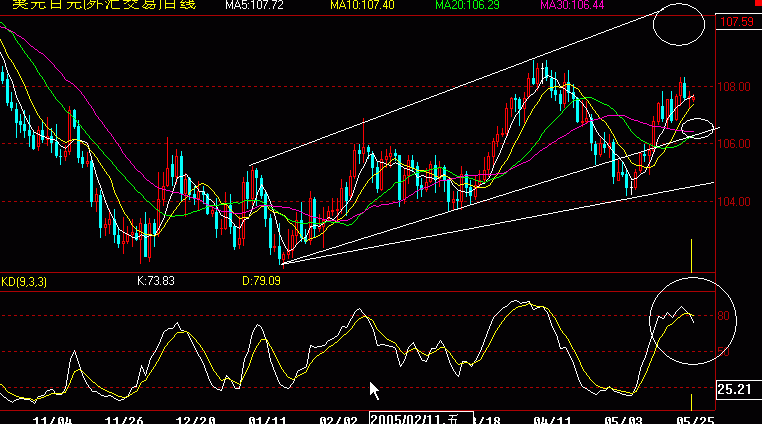Screen dimensions: 762x424
Task: Click the 2005/02/11 date cursor box
Action: point(421,418)
